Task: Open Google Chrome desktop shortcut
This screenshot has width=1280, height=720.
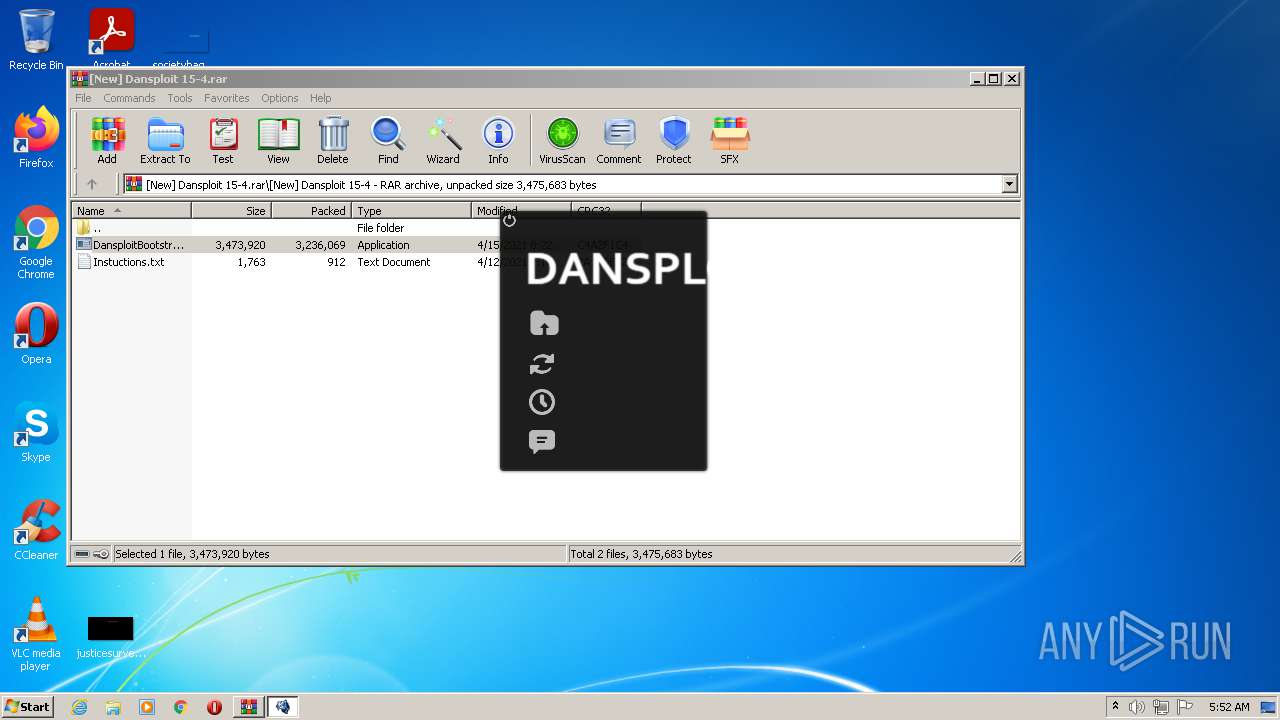Action: click(36, 242)
